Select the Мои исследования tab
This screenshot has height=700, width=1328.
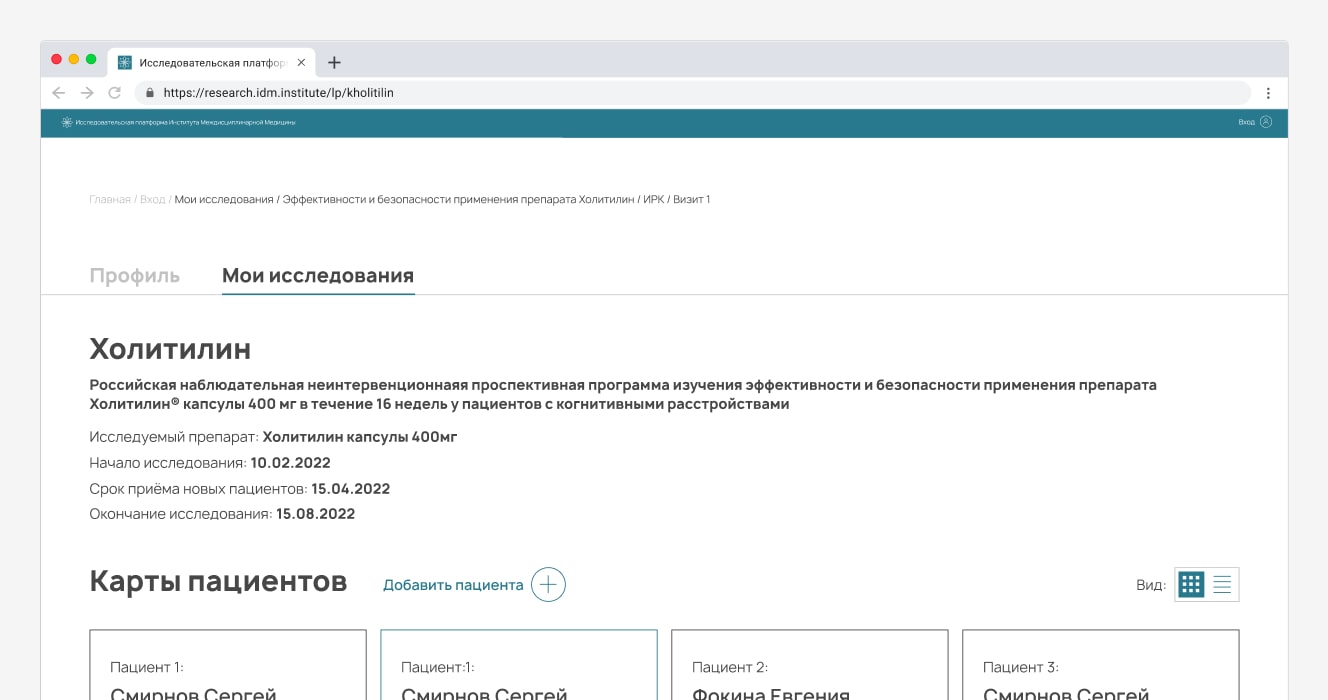[318, 276]
